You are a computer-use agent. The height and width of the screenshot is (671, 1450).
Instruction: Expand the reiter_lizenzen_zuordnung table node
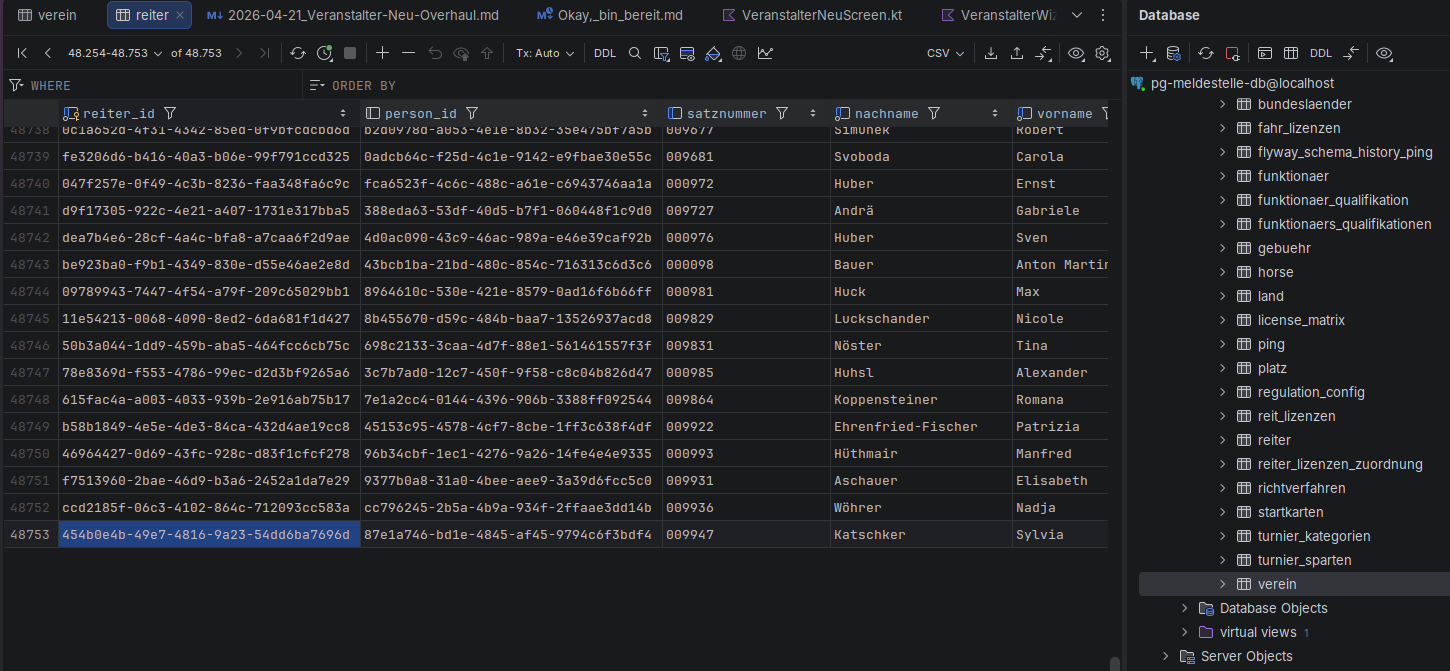[x=1222, y=464]
